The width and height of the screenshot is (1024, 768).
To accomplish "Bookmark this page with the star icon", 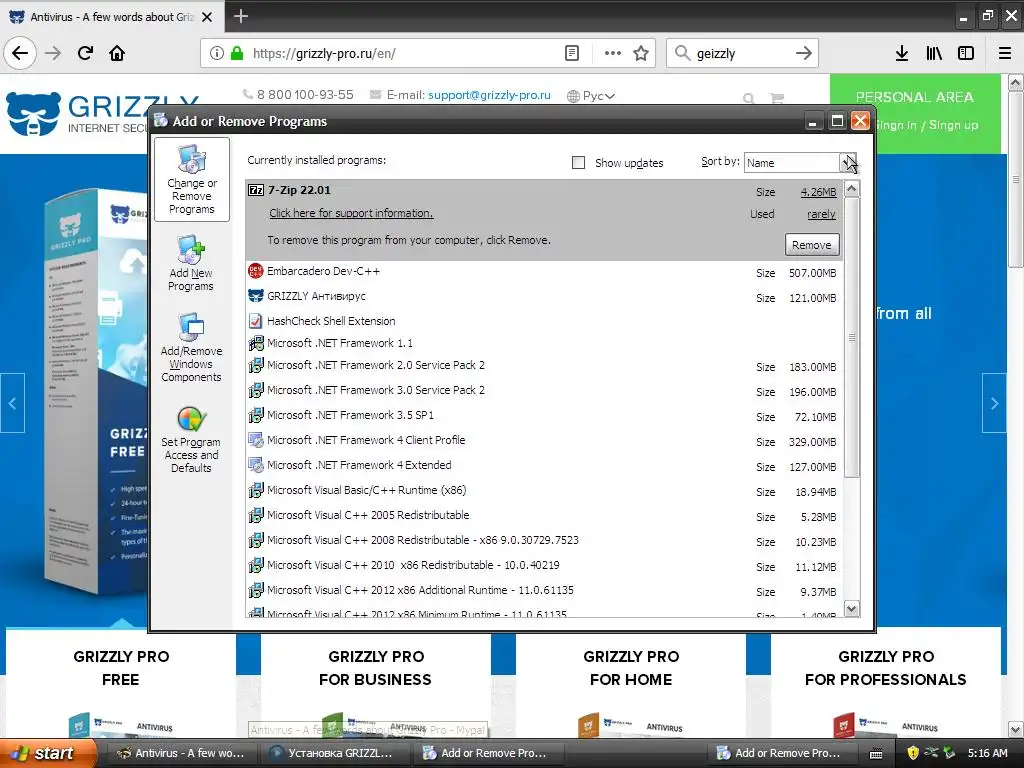I will click(x=641, y=53).
